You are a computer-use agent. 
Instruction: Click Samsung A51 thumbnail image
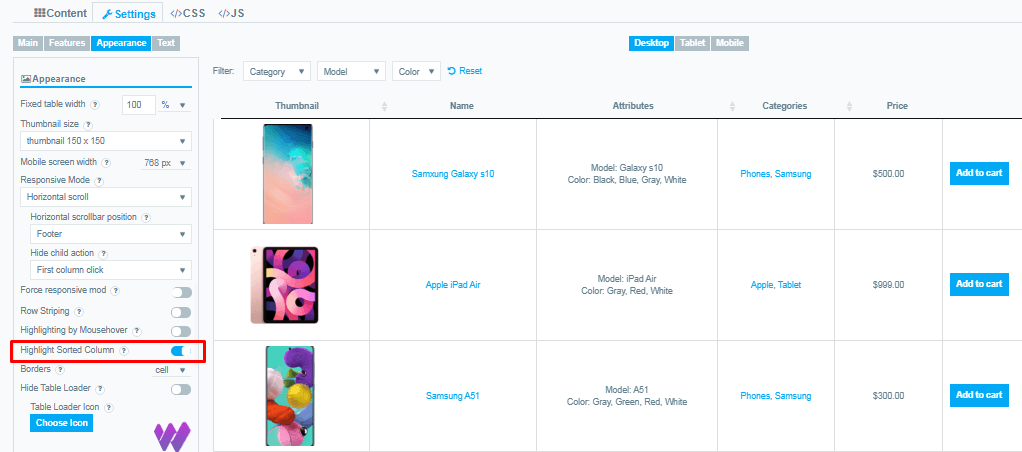[x=290, y=396]
